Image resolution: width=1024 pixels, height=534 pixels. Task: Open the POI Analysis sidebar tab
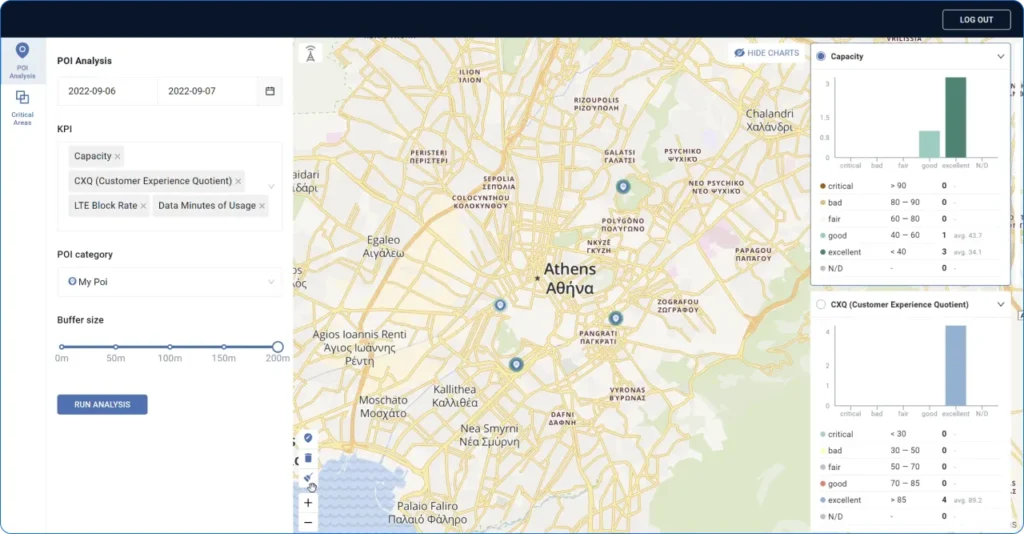click(22, 60)
